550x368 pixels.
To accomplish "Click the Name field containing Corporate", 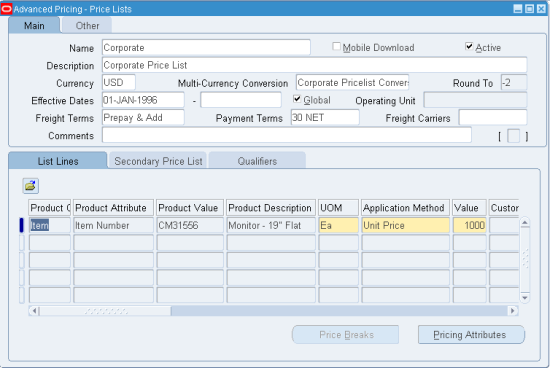I will click(x=206, y=47).
